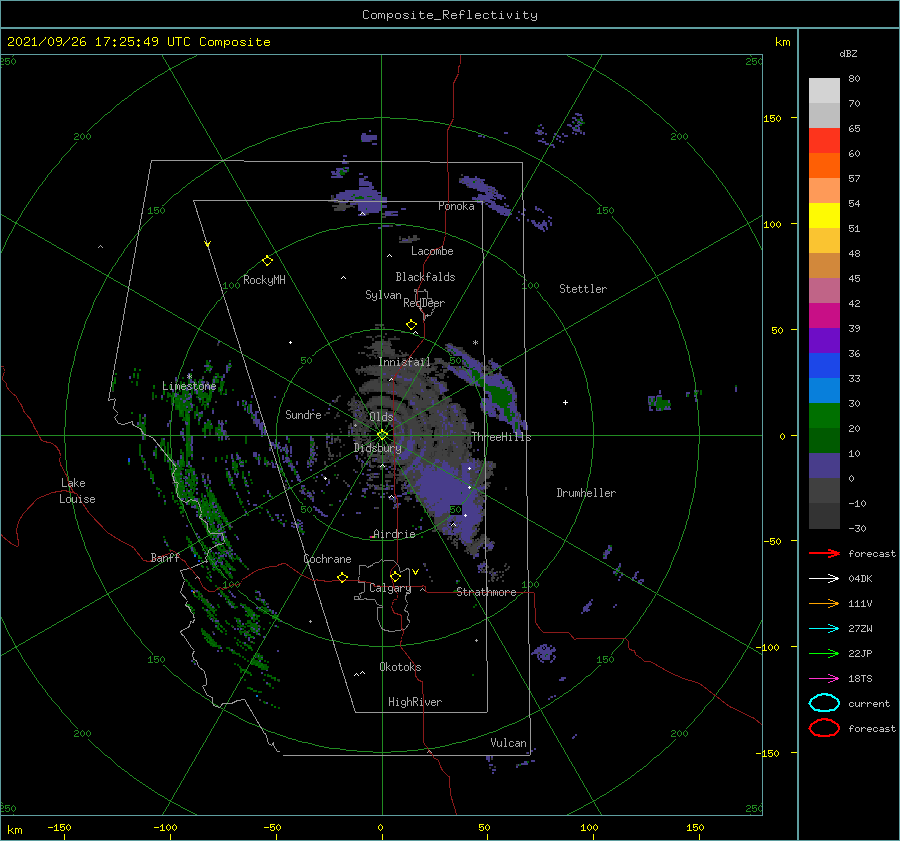The width and height of the screenshot is (900, 841).
Task: Click the white asterisk marker above Limestone
Action: click(189, 377)
